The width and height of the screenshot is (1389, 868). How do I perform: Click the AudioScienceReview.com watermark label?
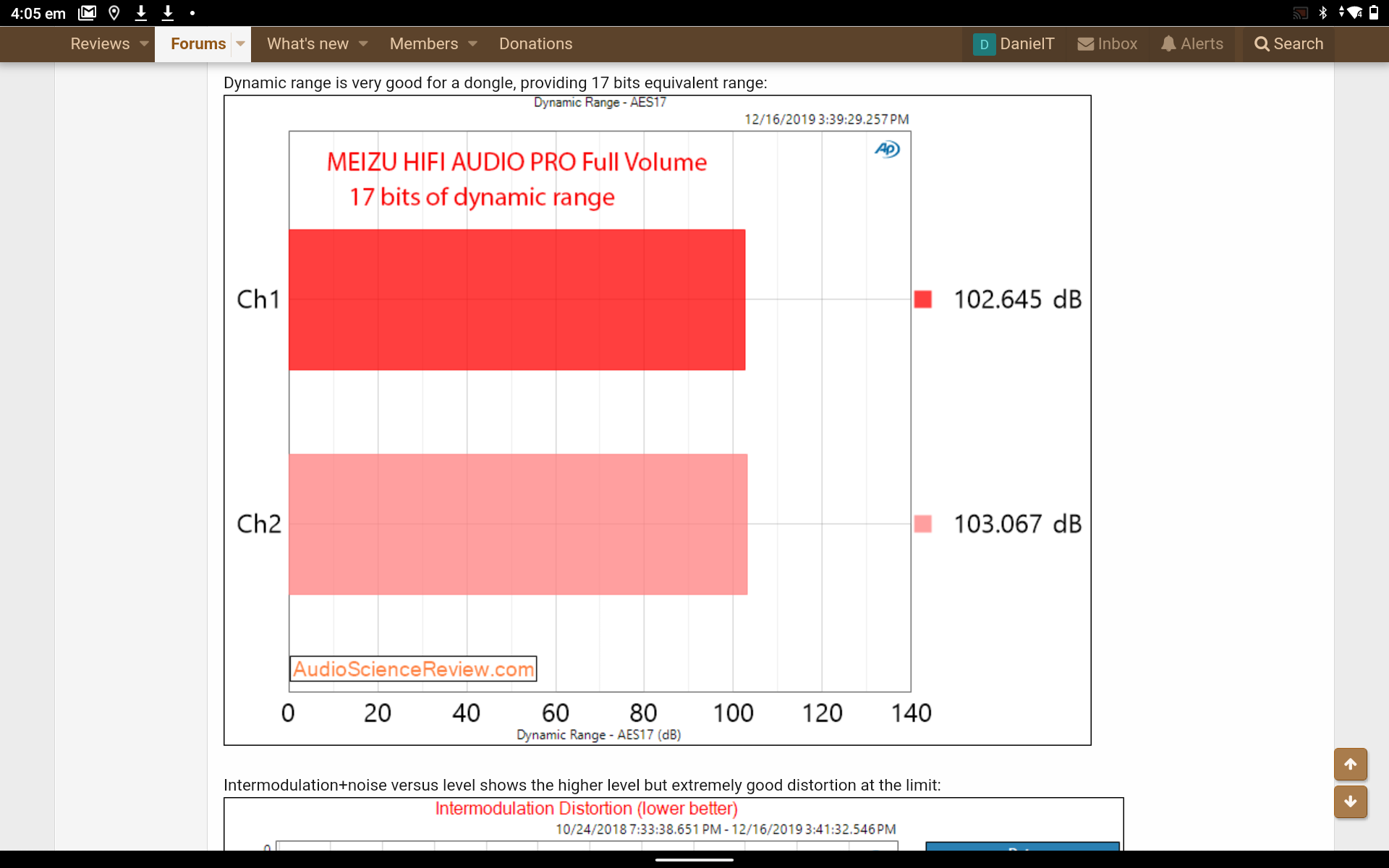coord(413,669)
